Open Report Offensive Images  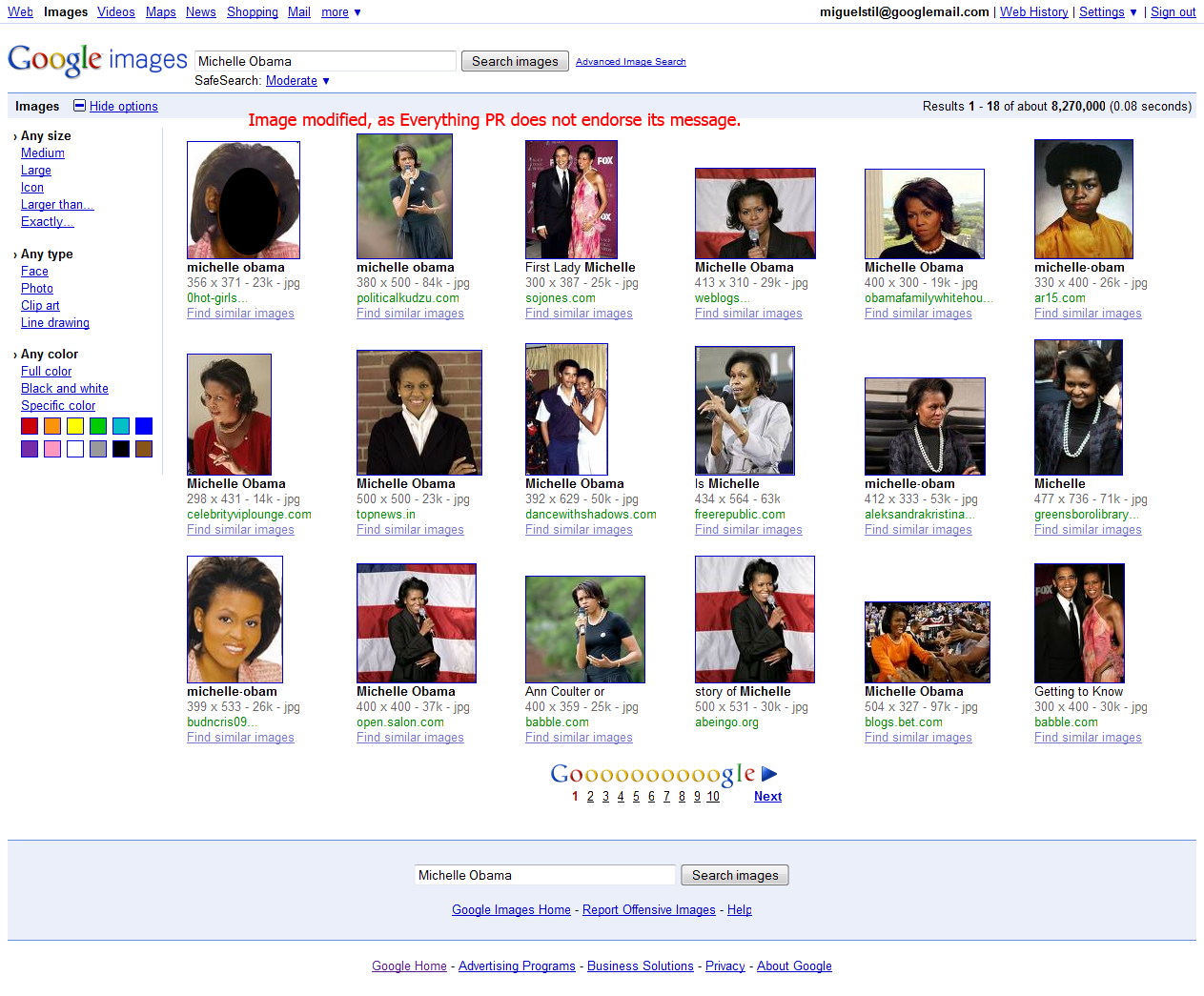coord(649,910)
